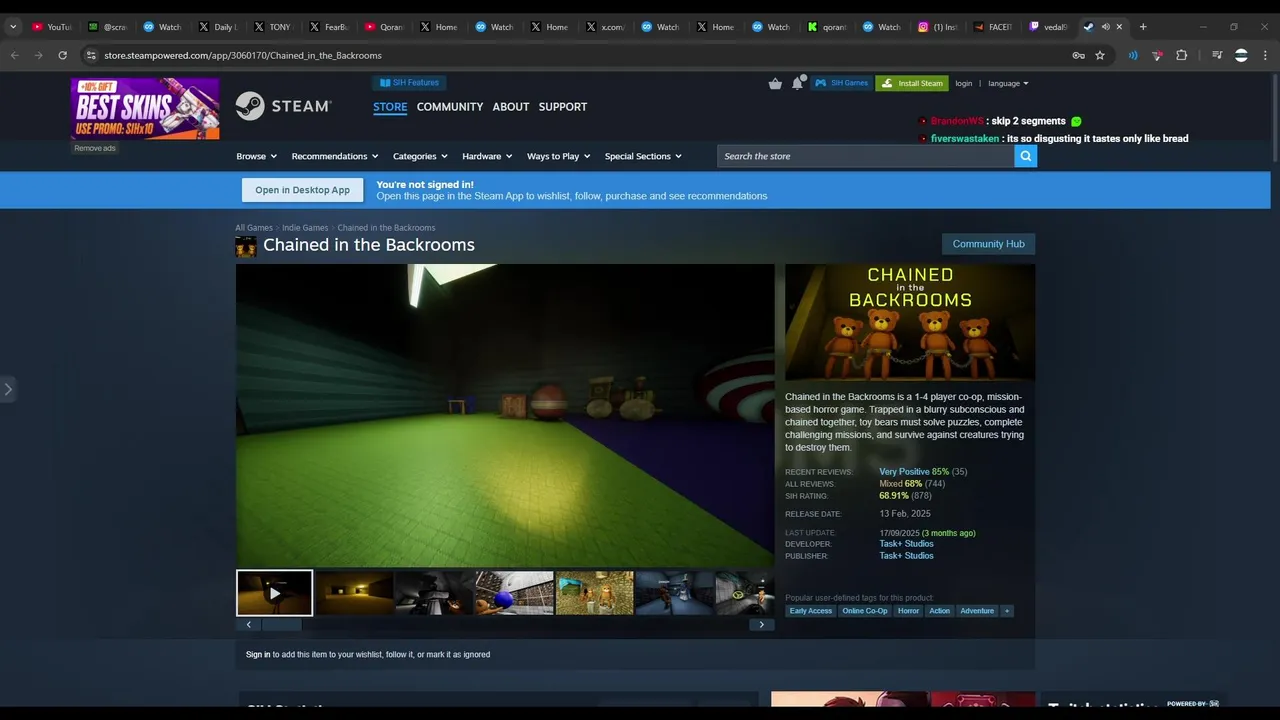This screenshot has width=1280, height=720.
Task: Reload the page with refresh icon
Action: [62, 55]
